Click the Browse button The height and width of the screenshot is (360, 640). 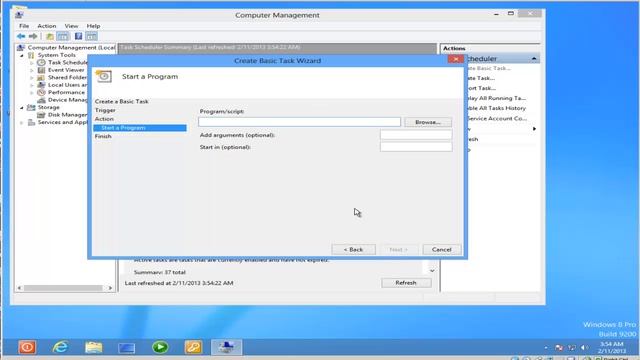428,122
